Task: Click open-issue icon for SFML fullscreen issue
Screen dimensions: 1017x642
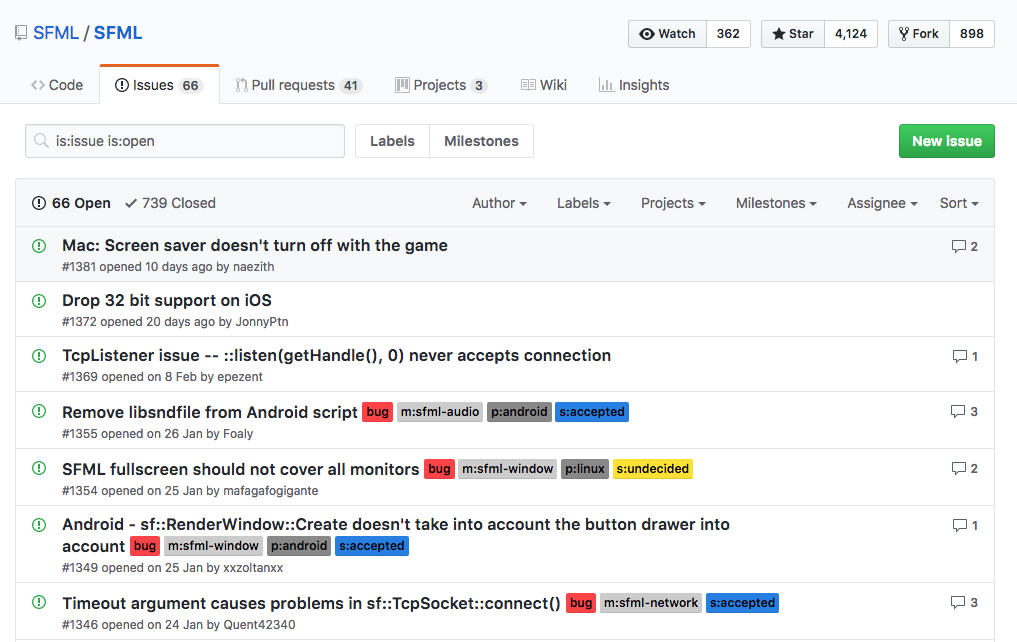Action: pos(39,468)
